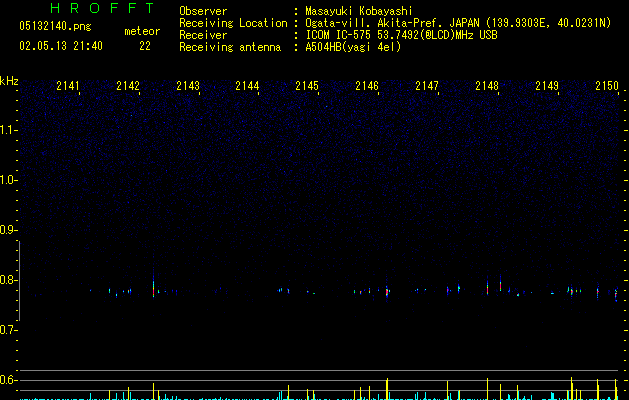The width and height of the screenshot is (629, 400).
Task: Click the 2143 time axis marker
Action: point(188,85)
